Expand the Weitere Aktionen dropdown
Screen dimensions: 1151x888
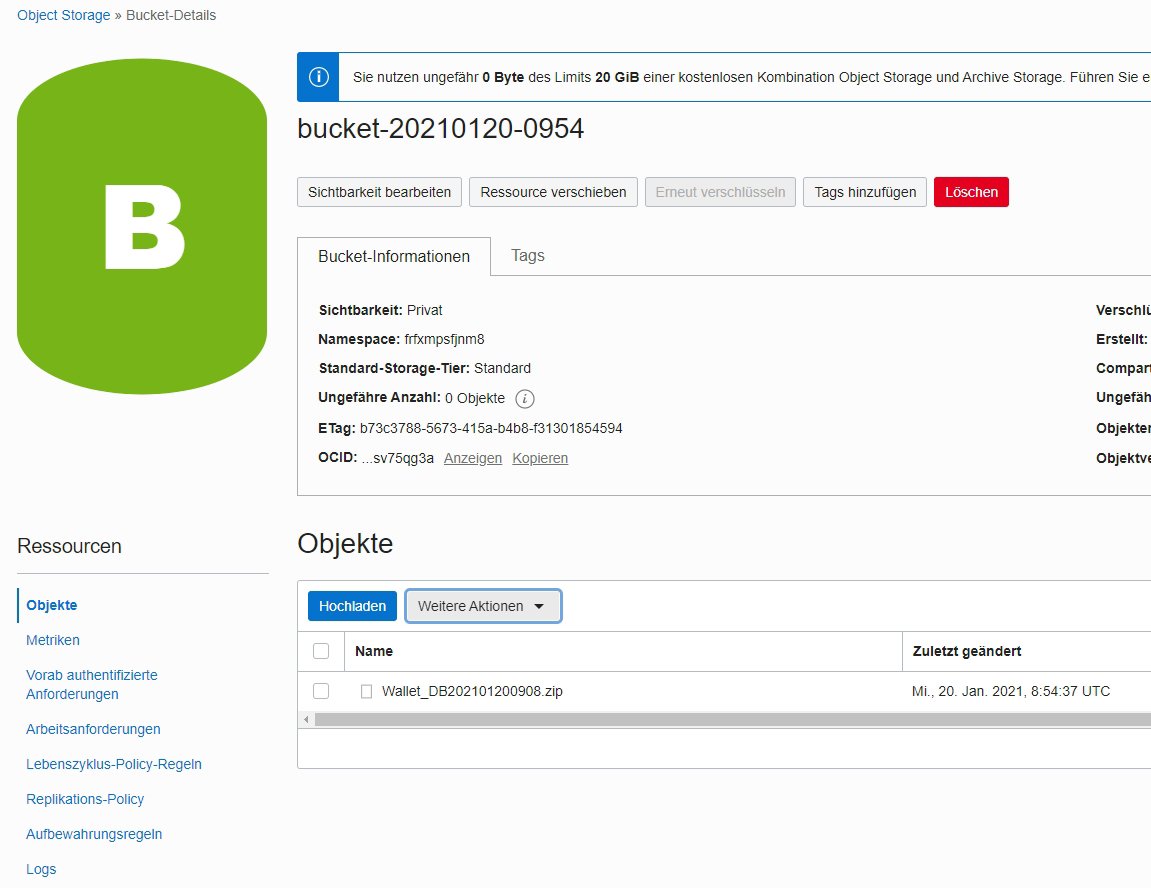(x=483, y=605)
